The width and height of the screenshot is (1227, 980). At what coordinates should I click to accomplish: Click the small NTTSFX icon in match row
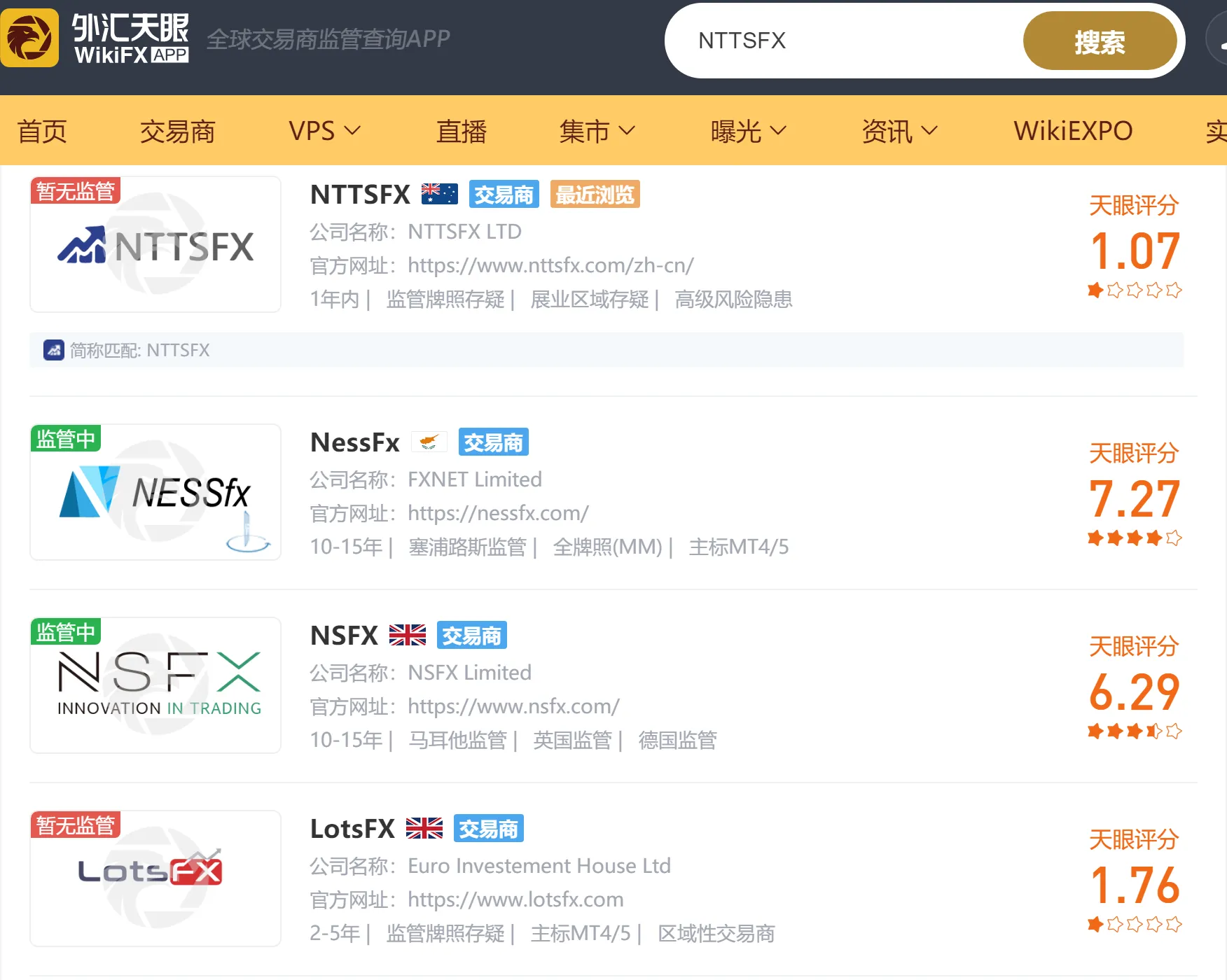pyautogui.click(x=54, y=350)
